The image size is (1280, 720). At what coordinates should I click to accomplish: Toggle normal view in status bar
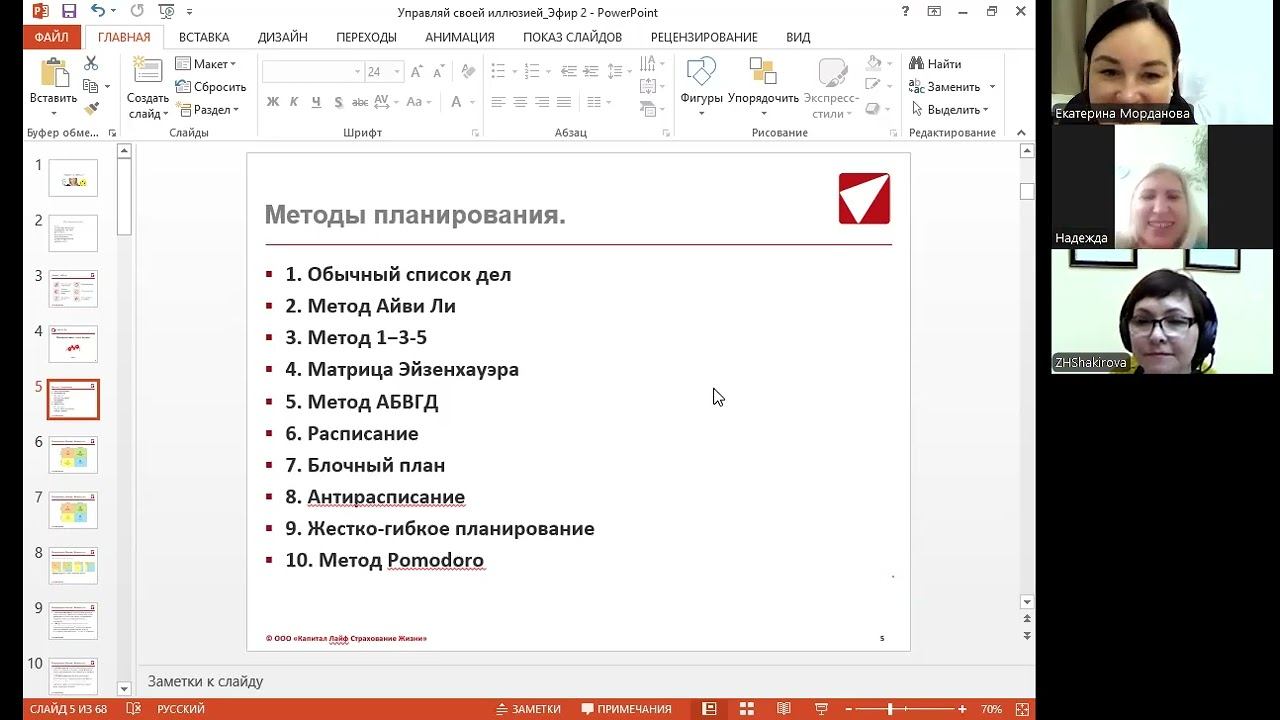tap(709, 709)
